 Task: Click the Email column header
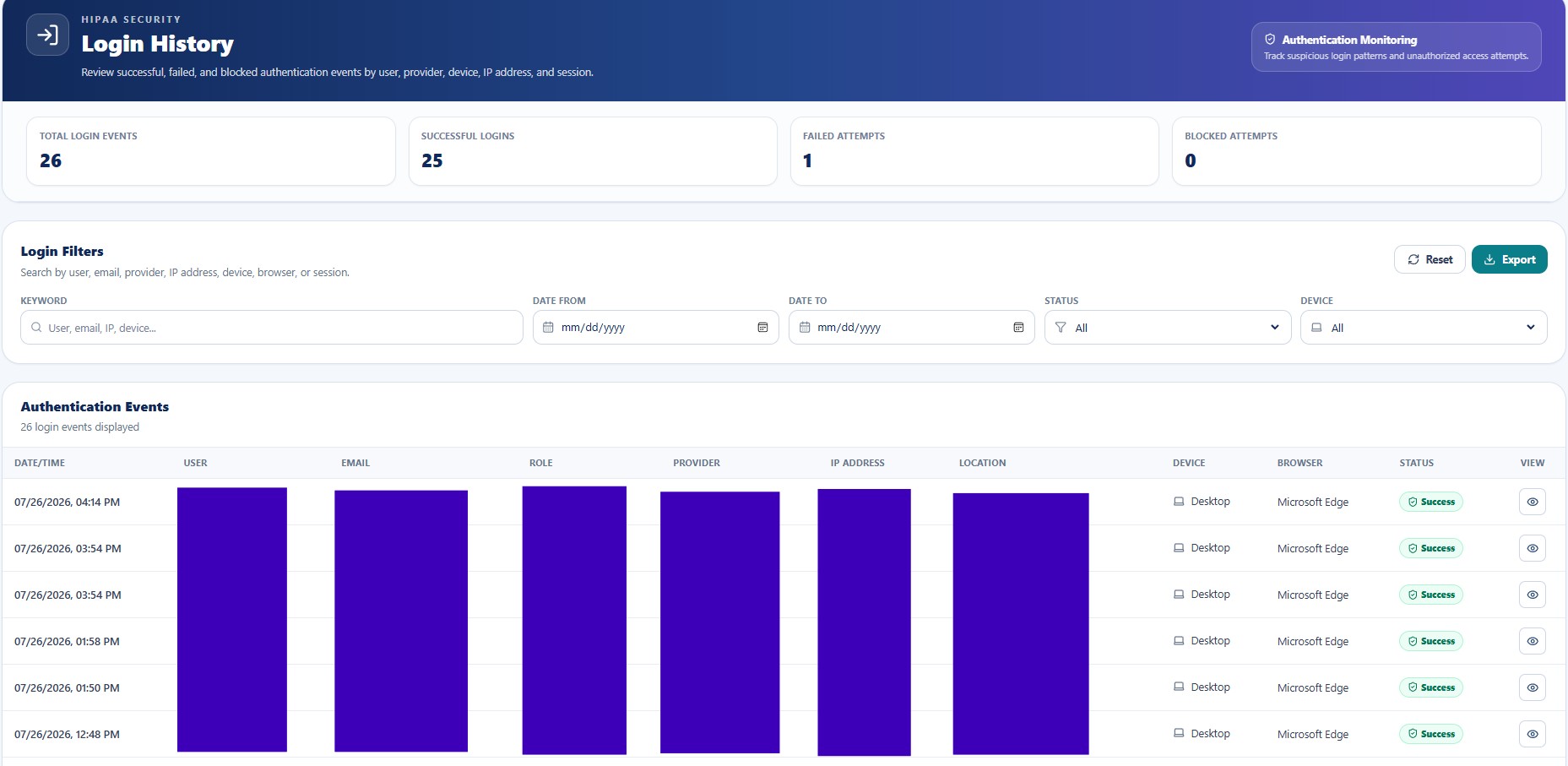click(355, 463)
